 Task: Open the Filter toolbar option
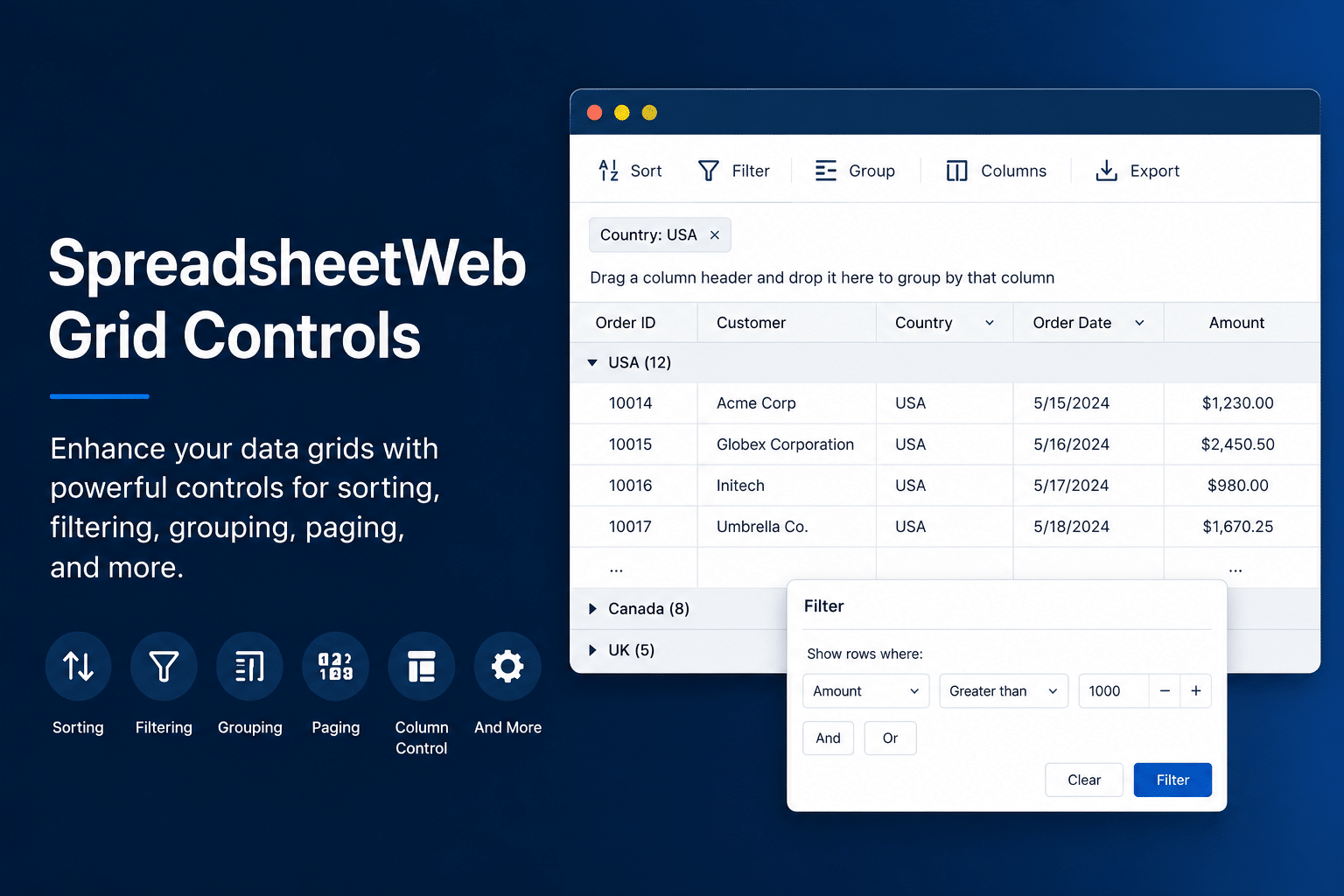click(733, 171)
